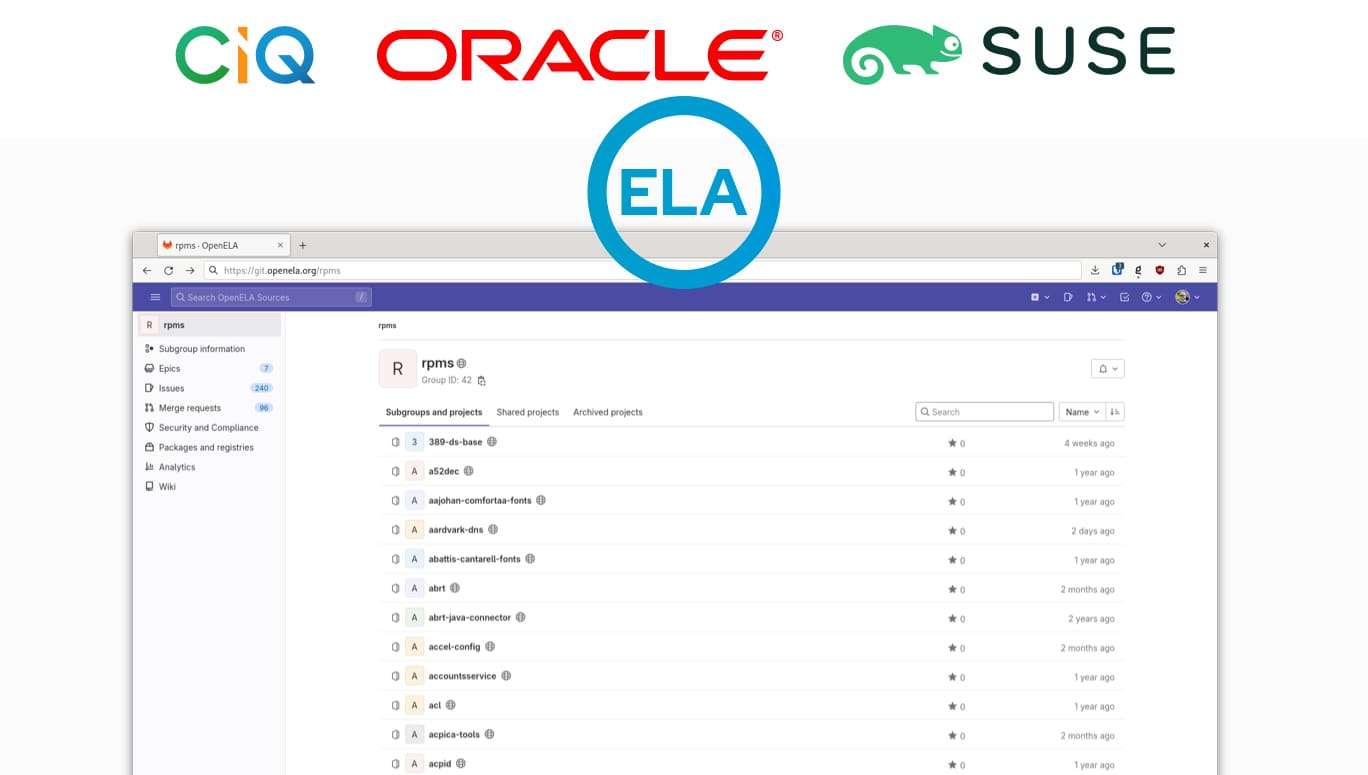Viewport: 1368px width, 775px height.
Task: Switch to the Shared projects tab
Action: pyautogui.click(x=527, y=412)
